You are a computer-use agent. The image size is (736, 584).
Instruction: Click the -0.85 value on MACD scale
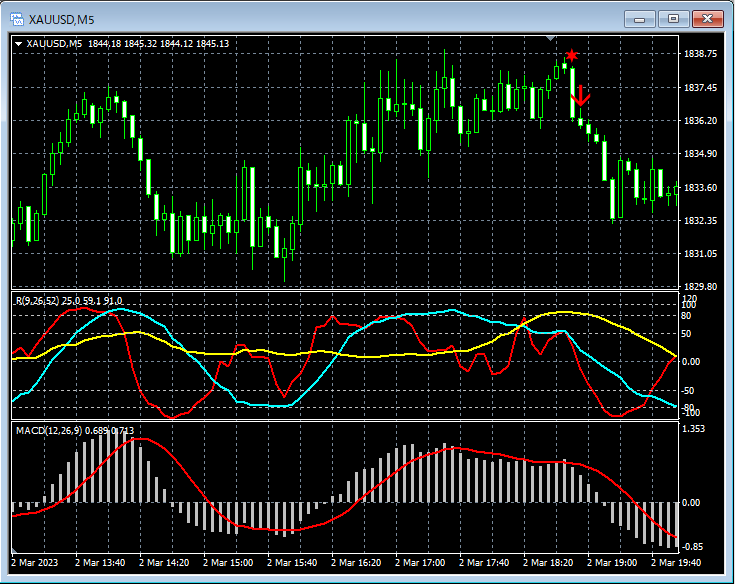coord(694,547)
